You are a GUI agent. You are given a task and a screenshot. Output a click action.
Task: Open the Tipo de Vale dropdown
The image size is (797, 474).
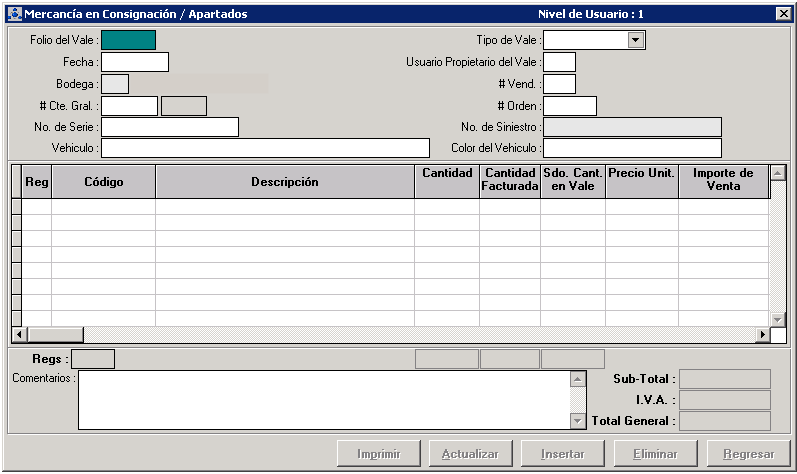[635, 40]
